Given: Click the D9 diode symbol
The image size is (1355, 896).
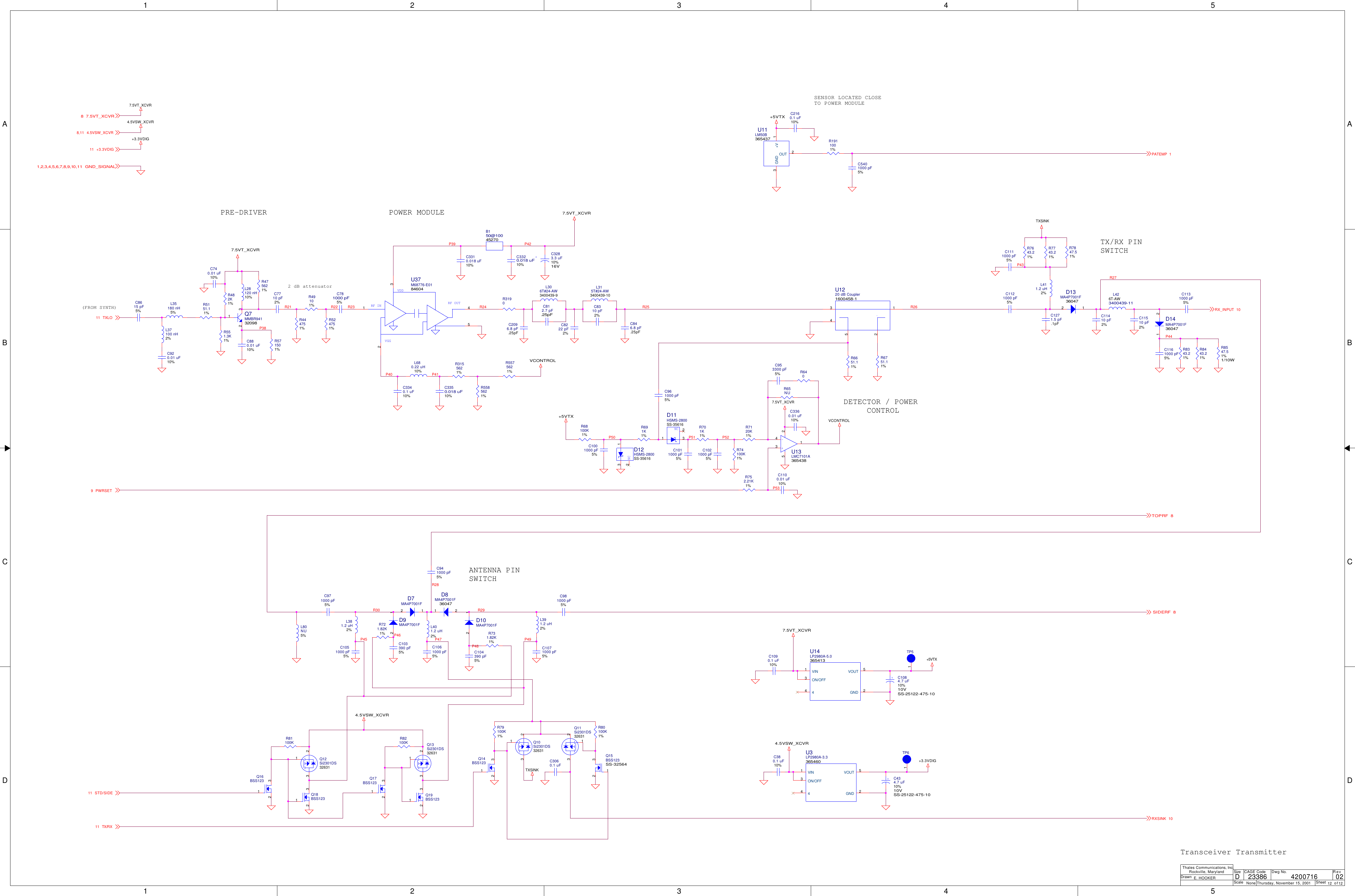Looking at the screenshot, I should coord(393,622).
